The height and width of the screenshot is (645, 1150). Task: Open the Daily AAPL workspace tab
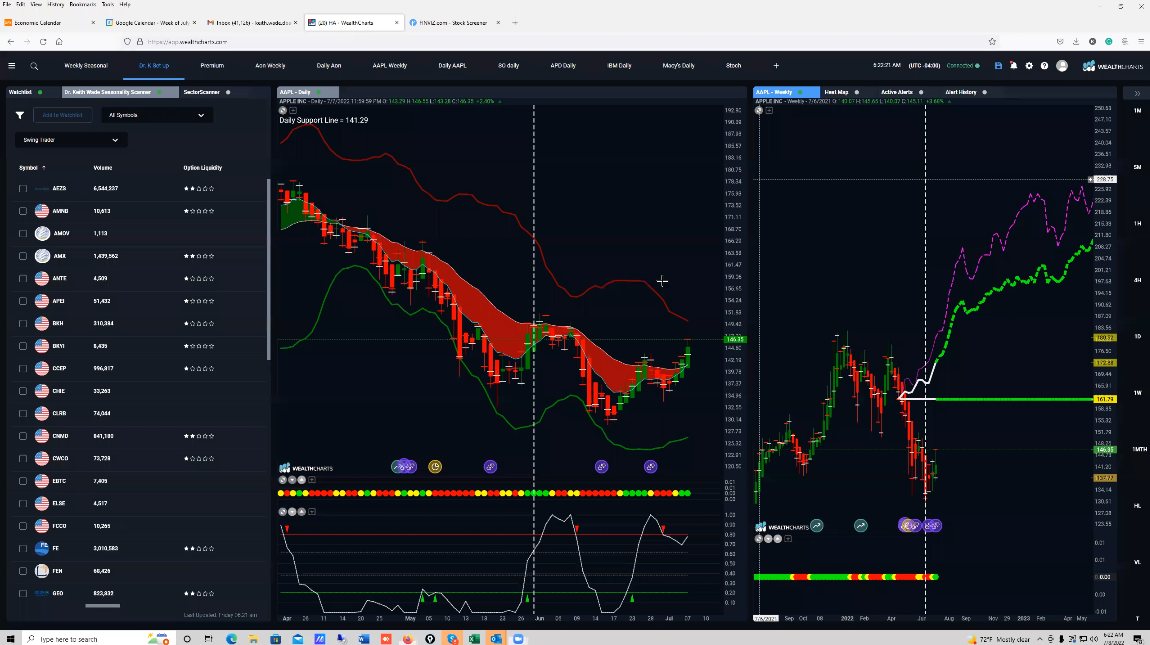[452, 66]
